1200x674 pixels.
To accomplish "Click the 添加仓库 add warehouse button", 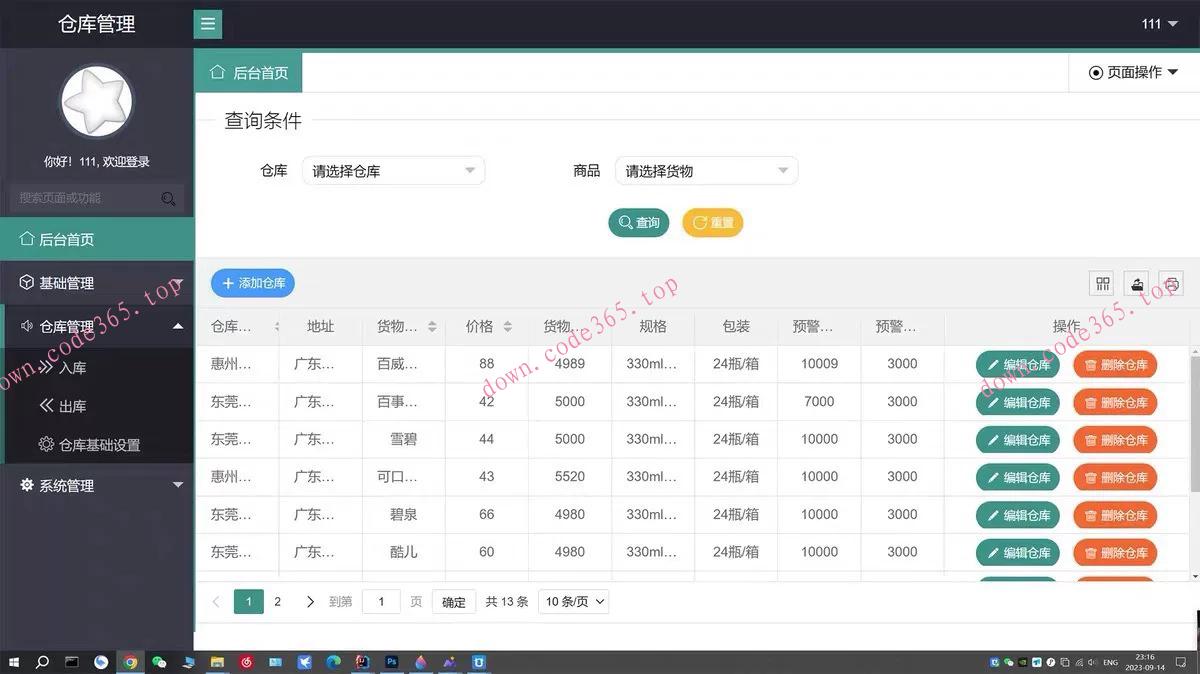I will tap(252, 283).
